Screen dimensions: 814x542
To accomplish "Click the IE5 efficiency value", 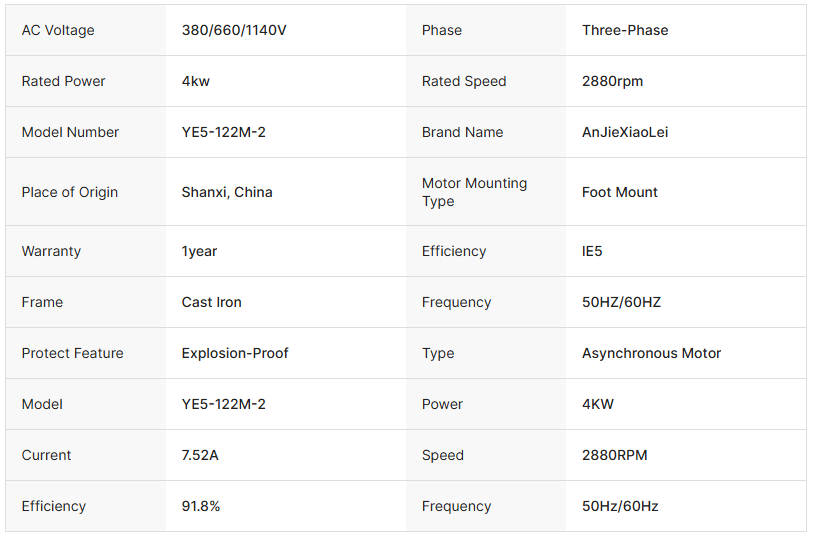I will pyautogui.click(x=592, y=251).
